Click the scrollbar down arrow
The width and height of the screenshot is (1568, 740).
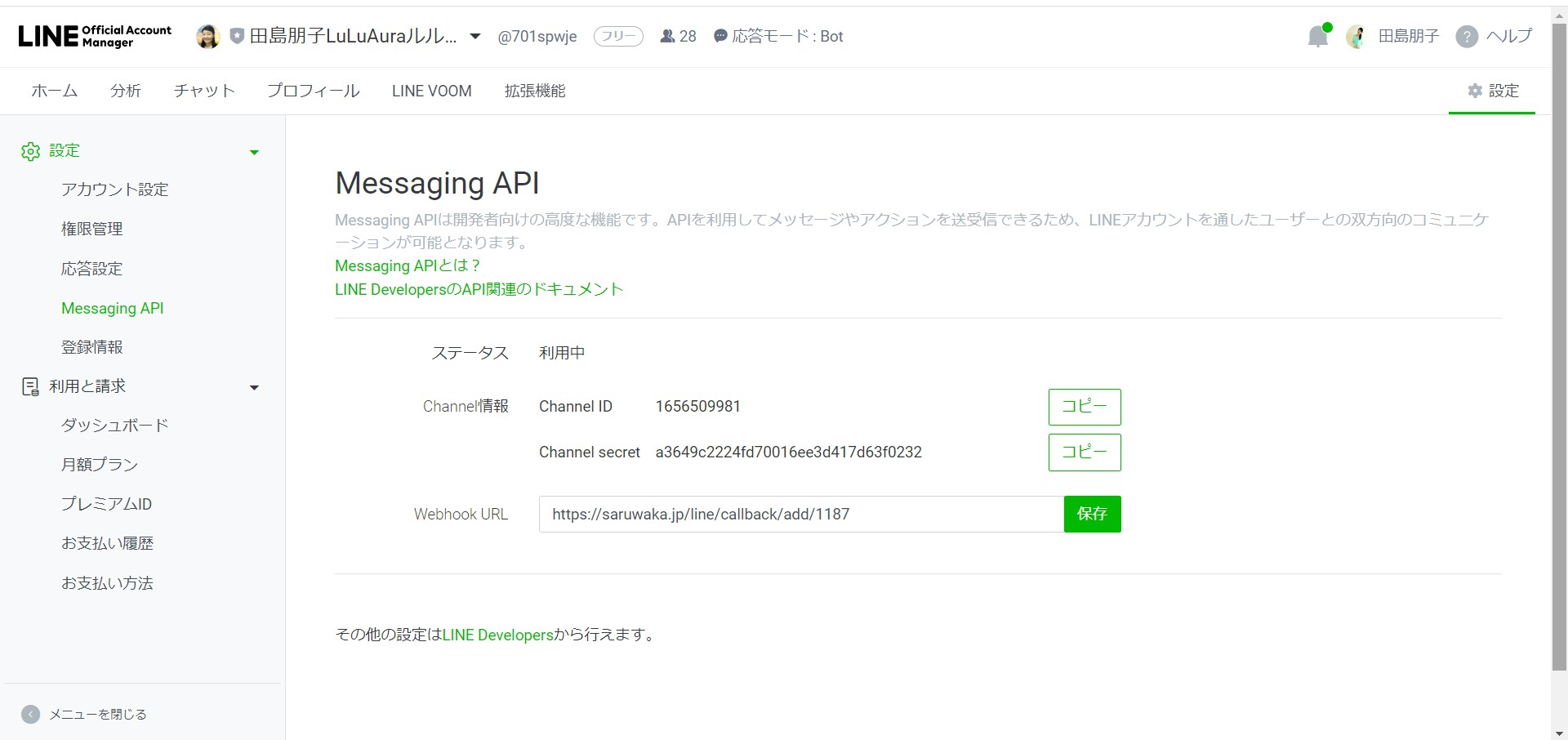1559,732
